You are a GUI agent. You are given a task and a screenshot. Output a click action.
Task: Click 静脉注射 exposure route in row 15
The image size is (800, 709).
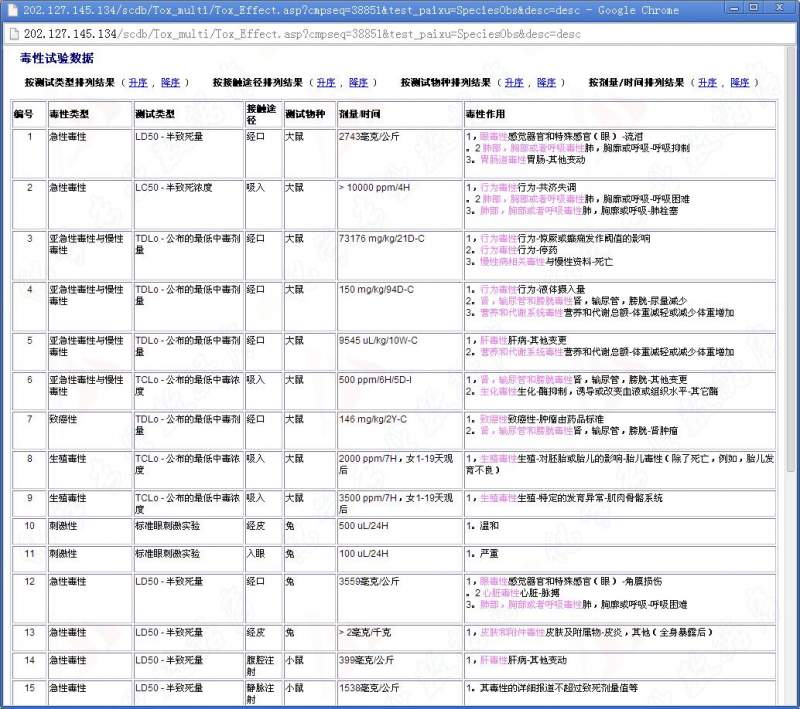[260, 694]
